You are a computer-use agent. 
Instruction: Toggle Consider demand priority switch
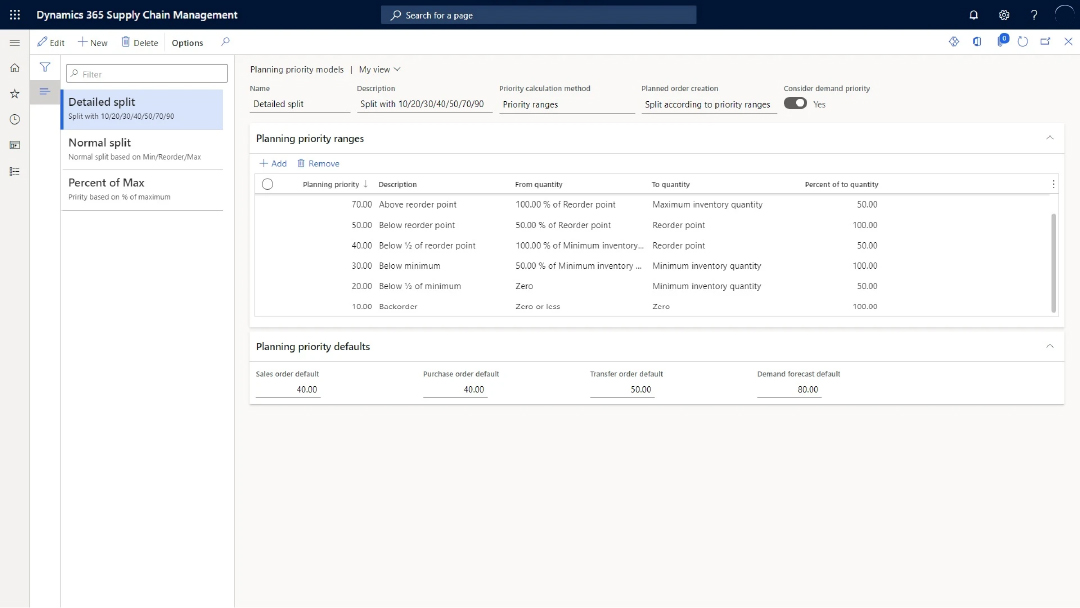(x=795, y=103)
